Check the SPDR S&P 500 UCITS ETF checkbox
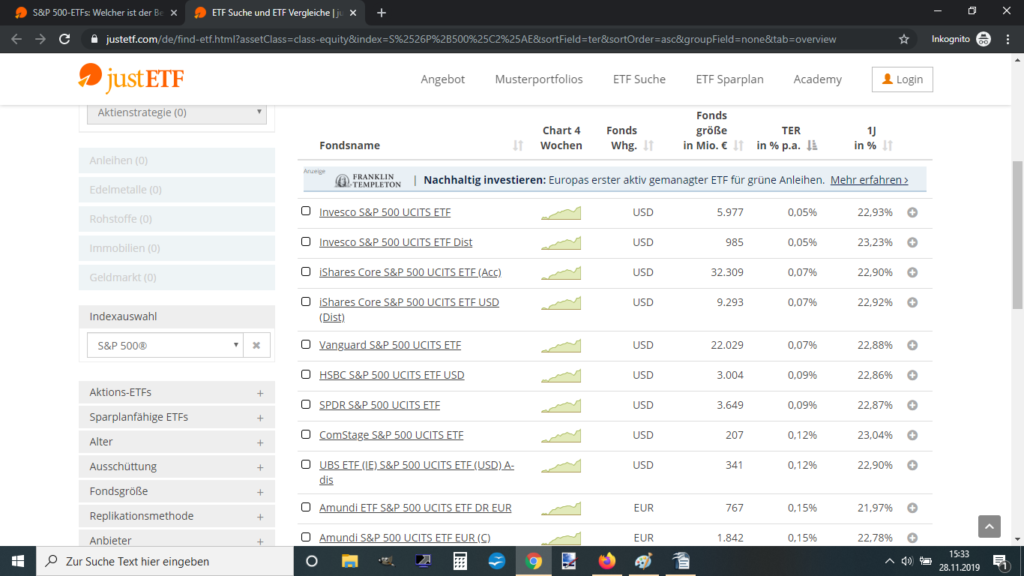This screenshot has height=576, width=1024. click(x=306, y=404)
